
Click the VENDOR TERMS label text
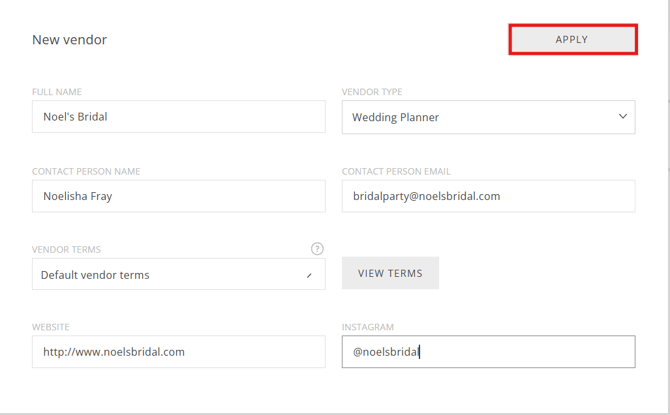66,249
